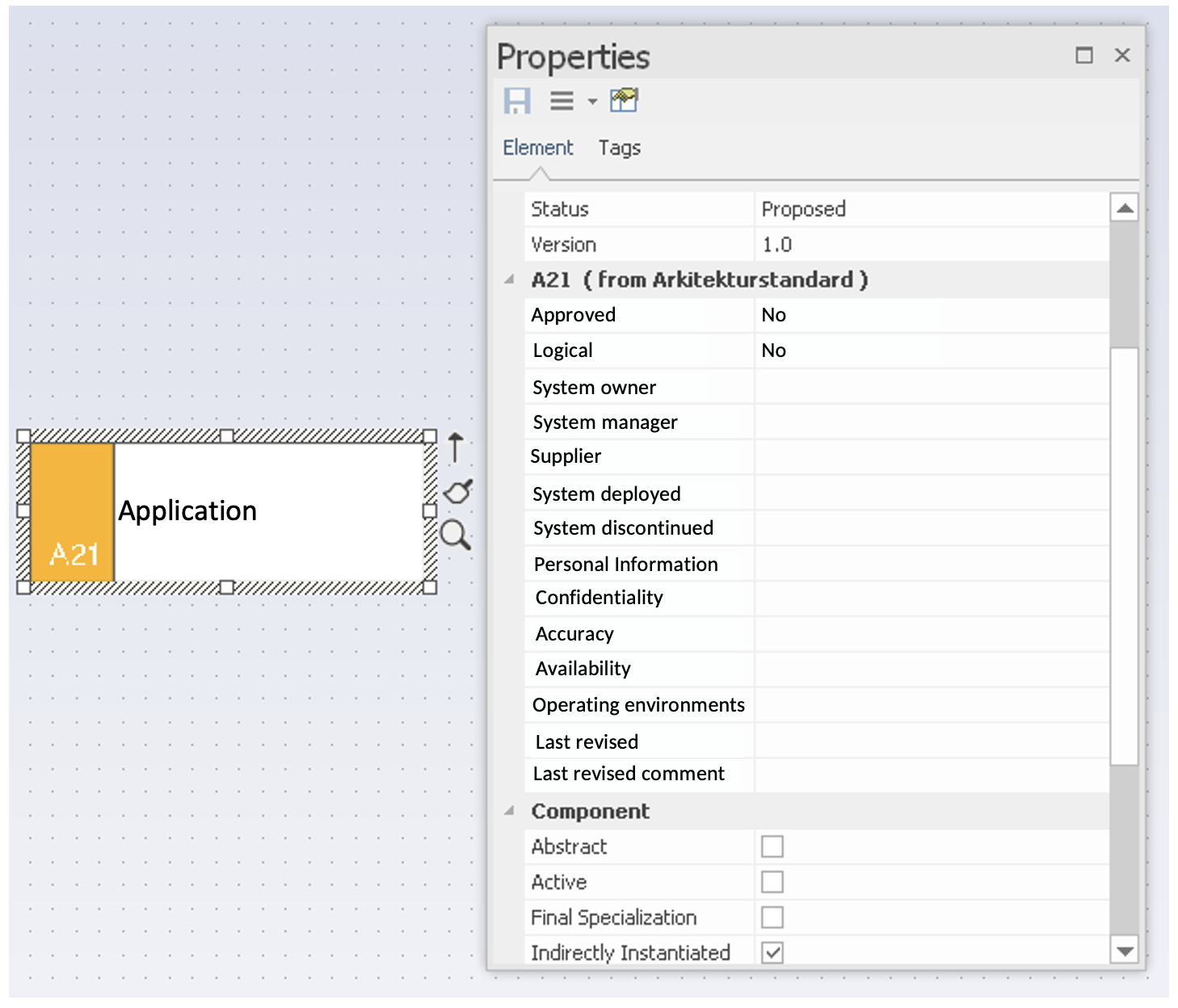The height and width of the screenshot is (1008, 1178).
Task: Click the scrollbar down arrow in Properties
Action: (x=1124, y=951)
